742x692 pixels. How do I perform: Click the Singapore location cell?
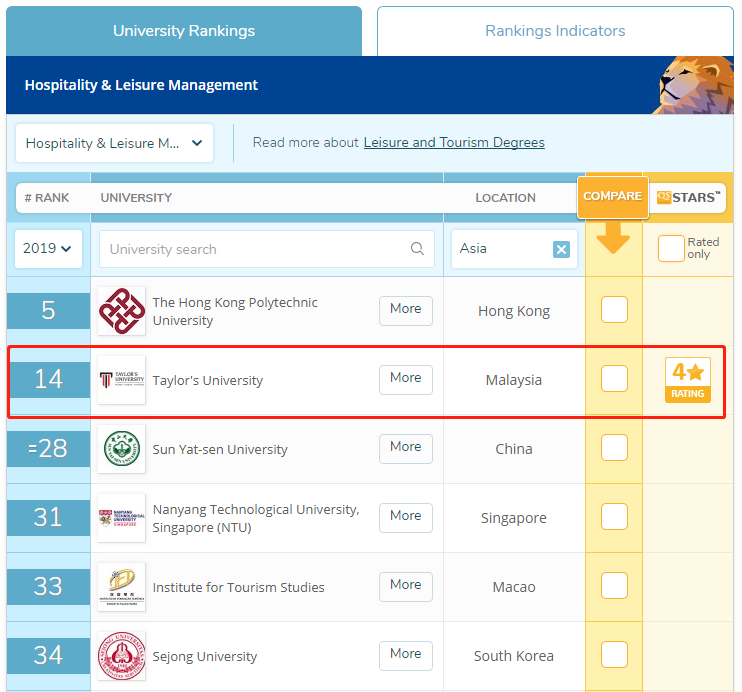coord(513,518)
